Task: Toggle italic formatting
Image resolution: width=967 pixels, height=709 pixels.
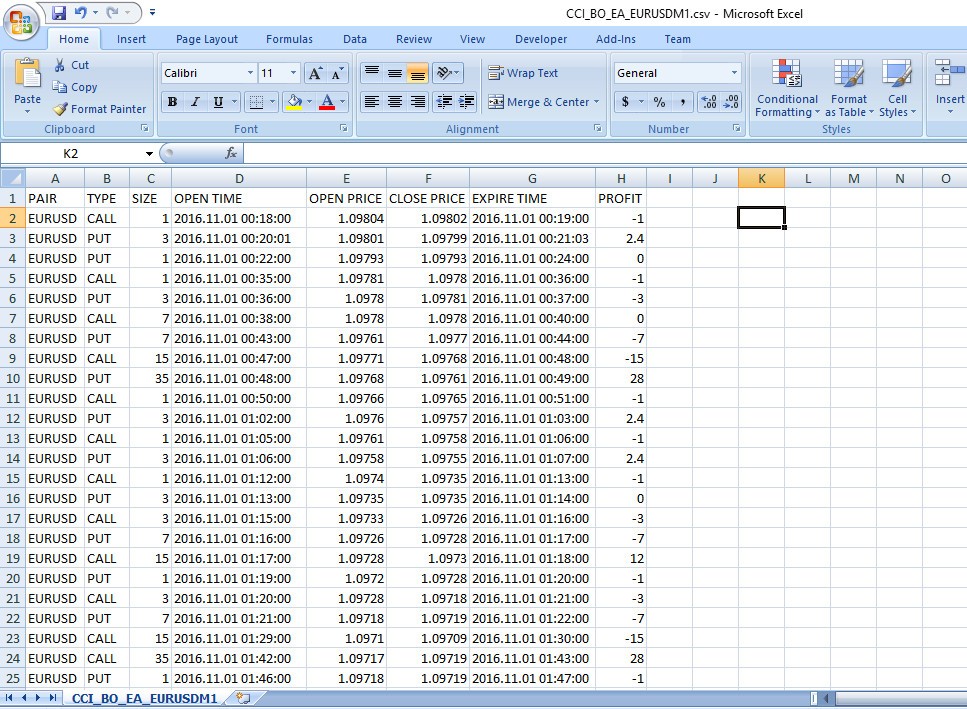Action: (x=195, y=102)
